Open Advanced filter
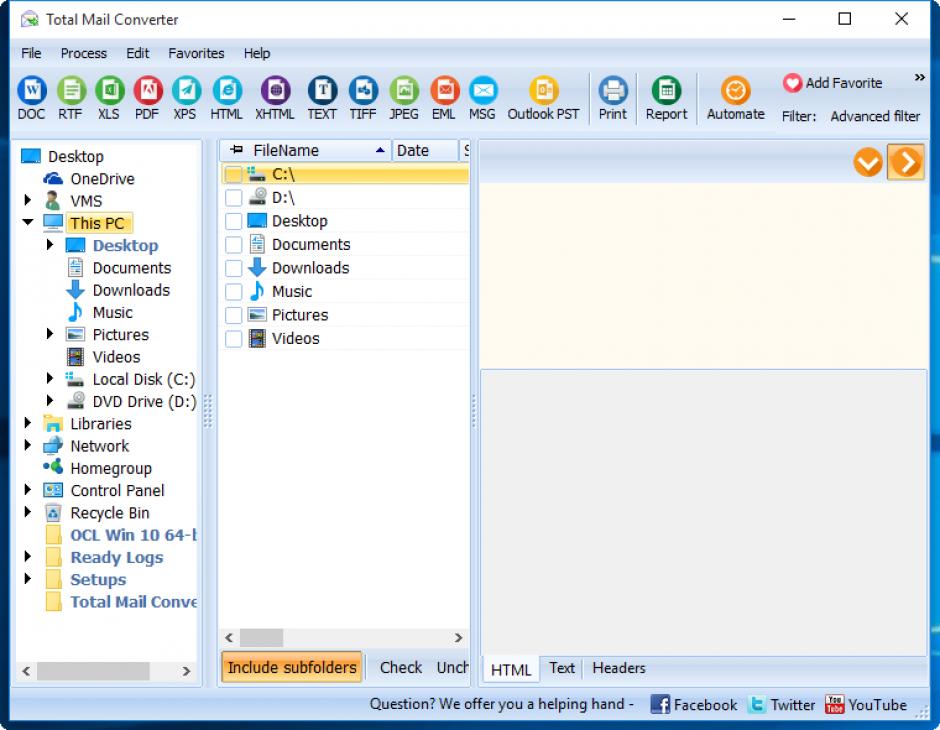Viewport: 940px width, 730px height. point(875,116)
